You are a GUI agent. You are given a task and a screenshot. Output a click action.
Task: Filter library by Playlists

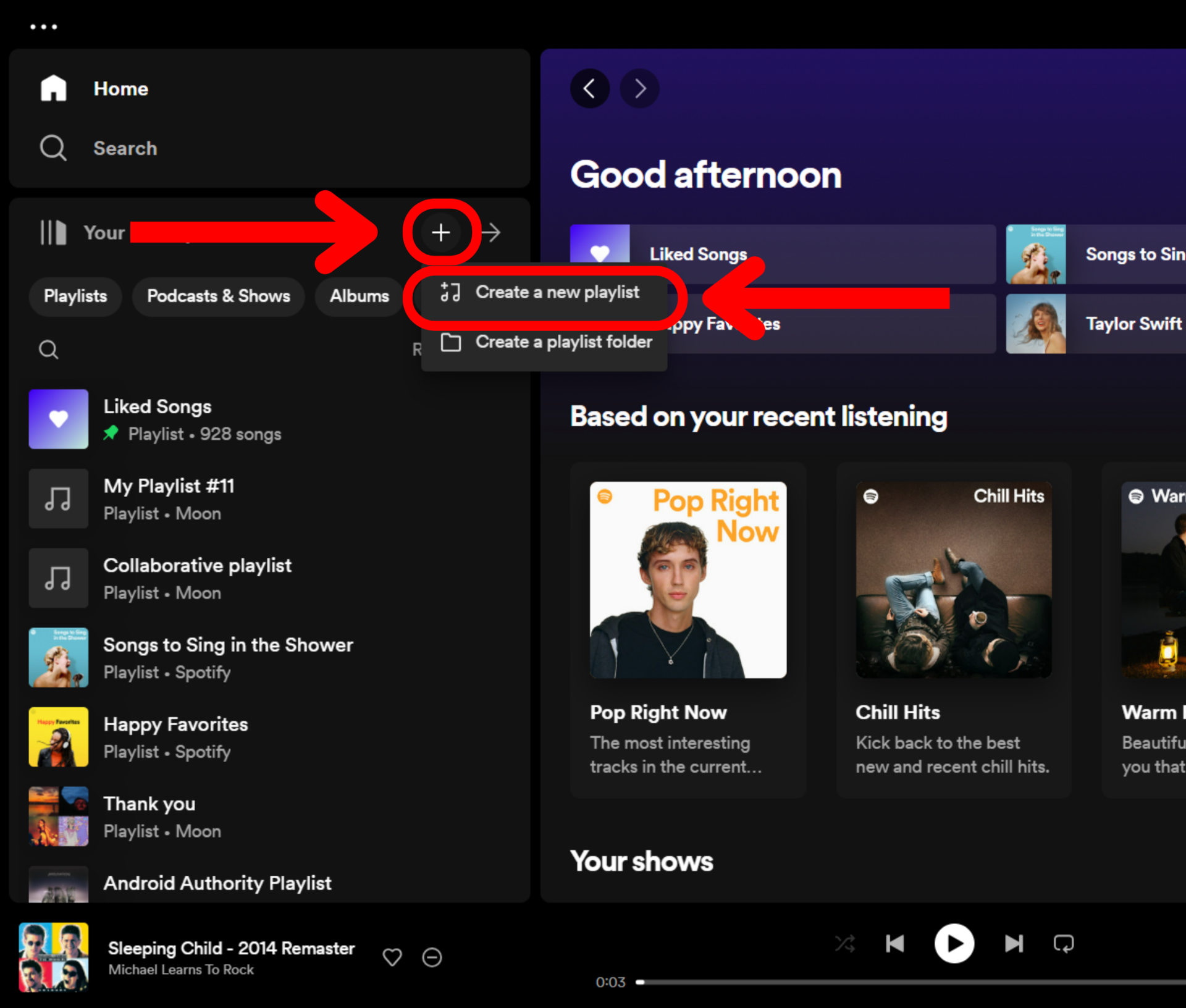pyautogui.click(x=75, y=296)
